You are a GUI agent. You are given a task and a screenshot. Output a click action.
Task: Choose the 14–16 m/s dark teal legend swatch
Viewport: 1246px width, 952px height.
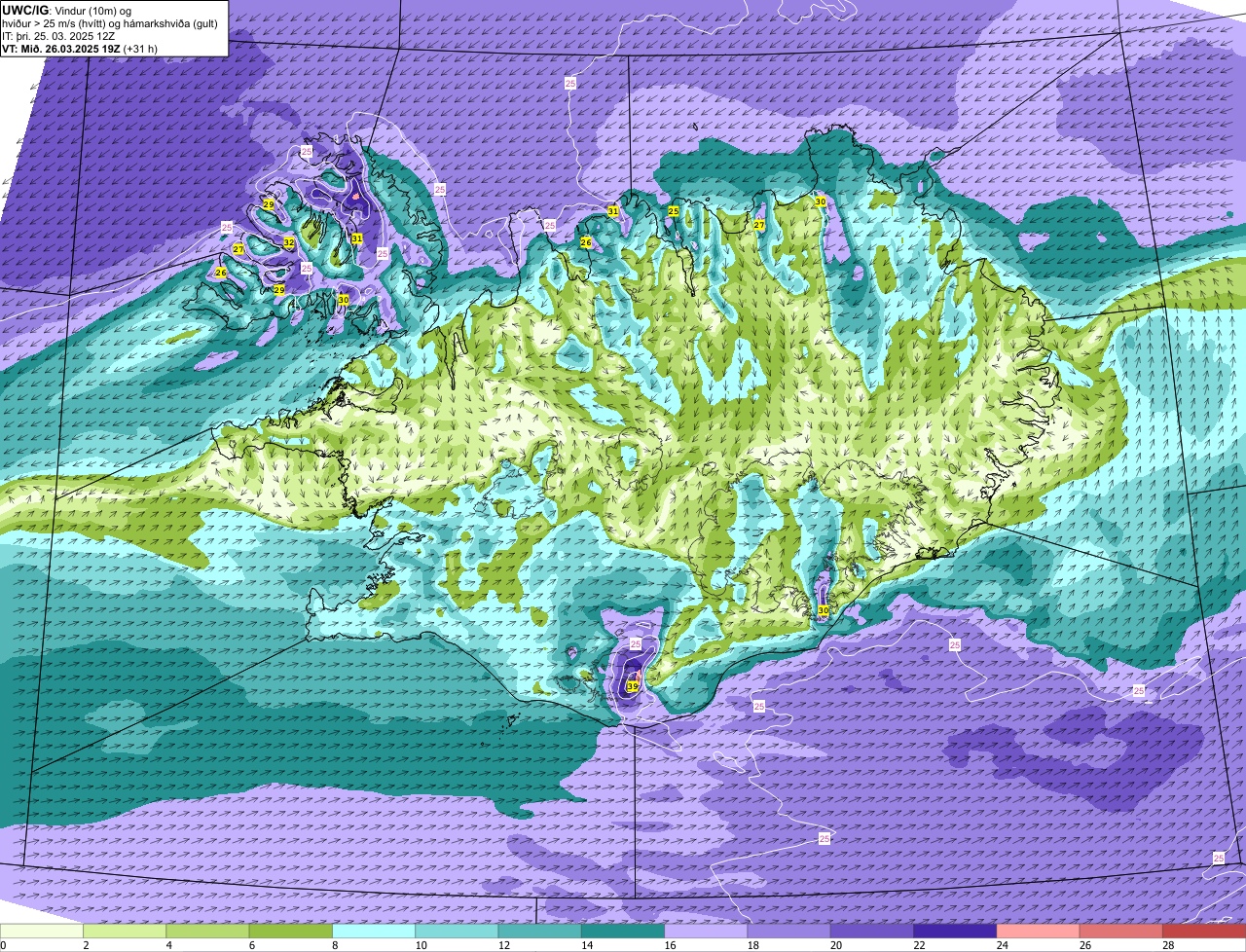pos(623,932)
